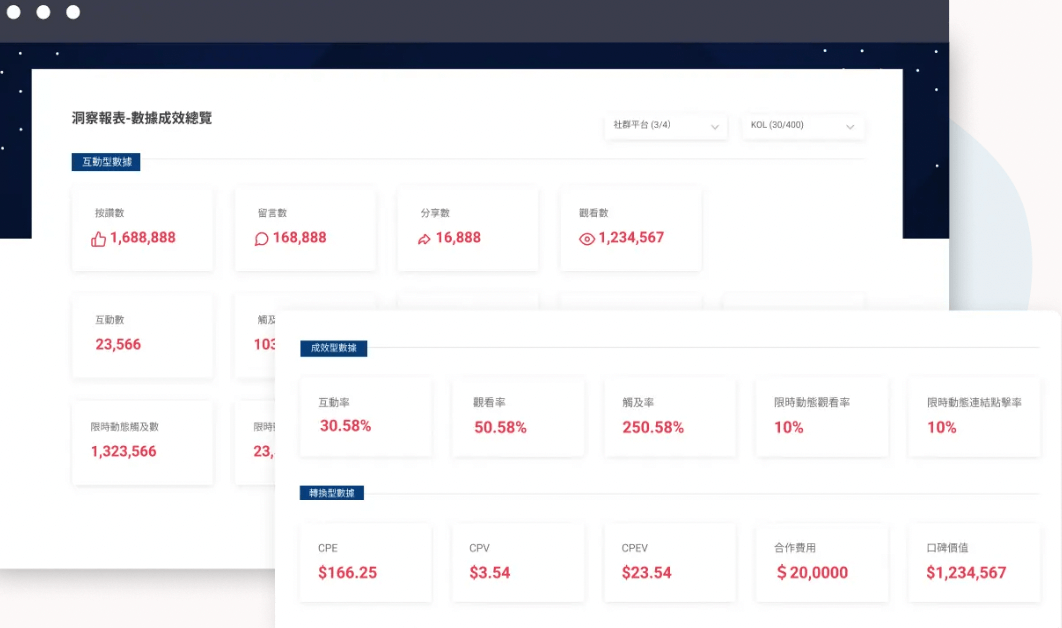Click the first white window control dot
This screenshot has width=1062, height=628.
click(14, 12)
